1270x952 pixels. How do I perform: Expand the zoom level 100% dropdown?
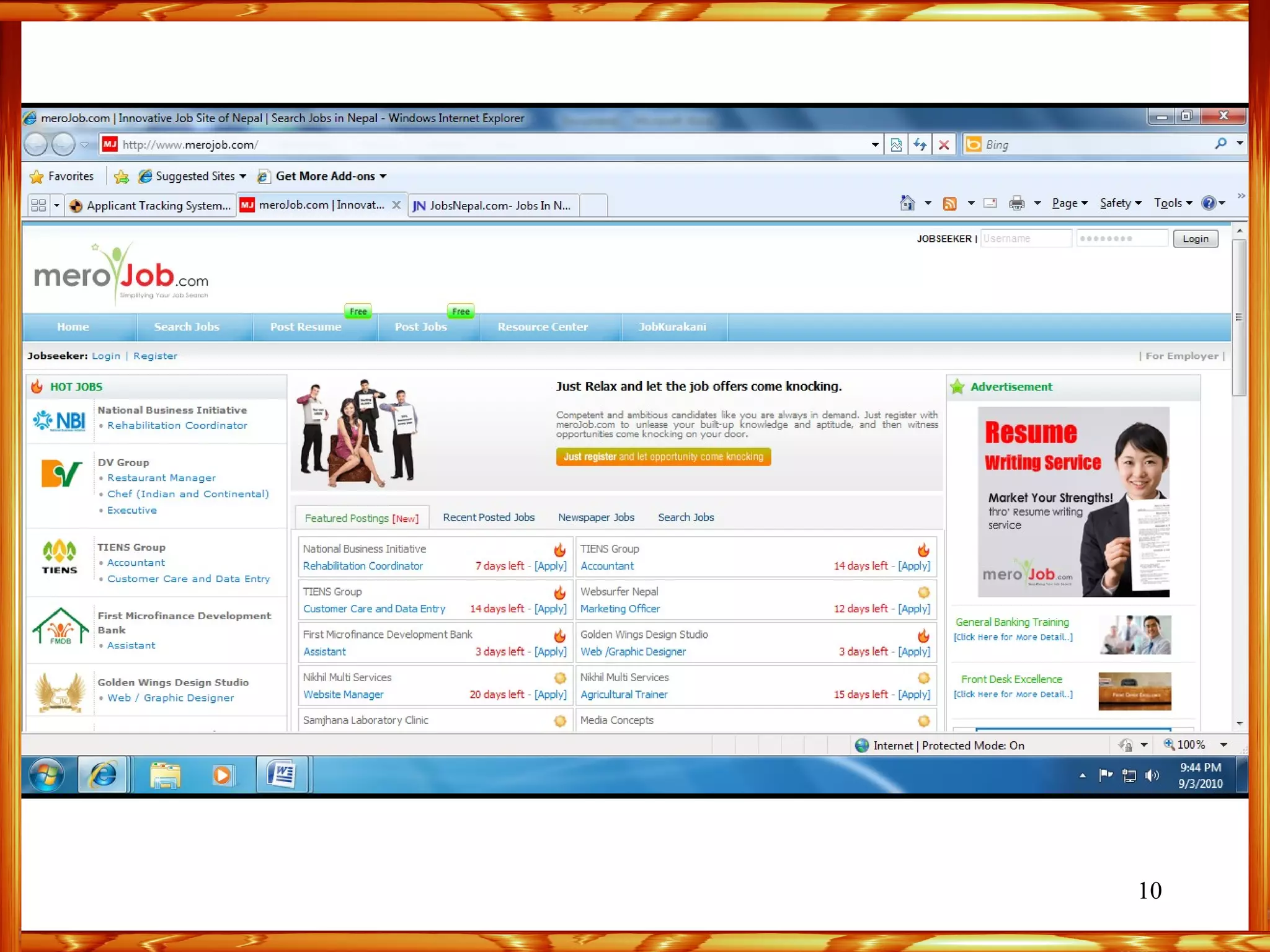(1223, 745)
